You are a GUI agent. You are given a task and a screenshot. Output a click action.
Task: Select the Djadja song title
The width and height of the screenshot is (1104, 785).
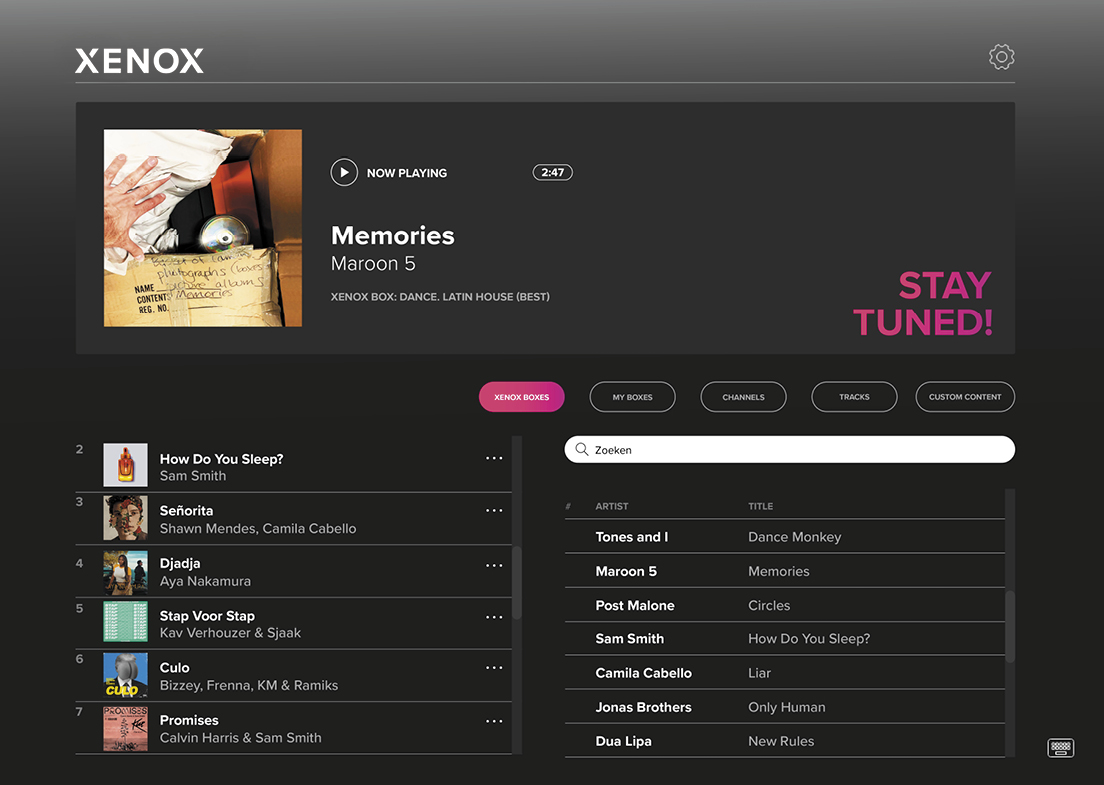[180, 563]
